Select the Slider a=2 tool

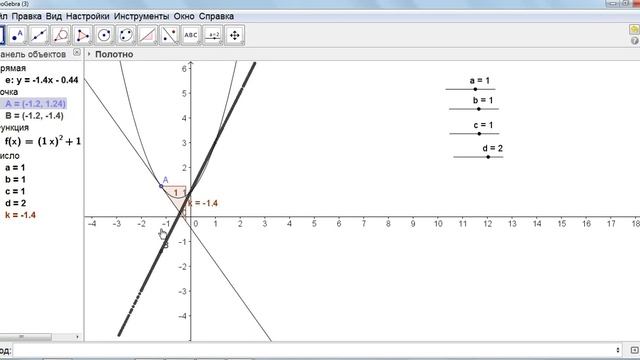point(213,35)
